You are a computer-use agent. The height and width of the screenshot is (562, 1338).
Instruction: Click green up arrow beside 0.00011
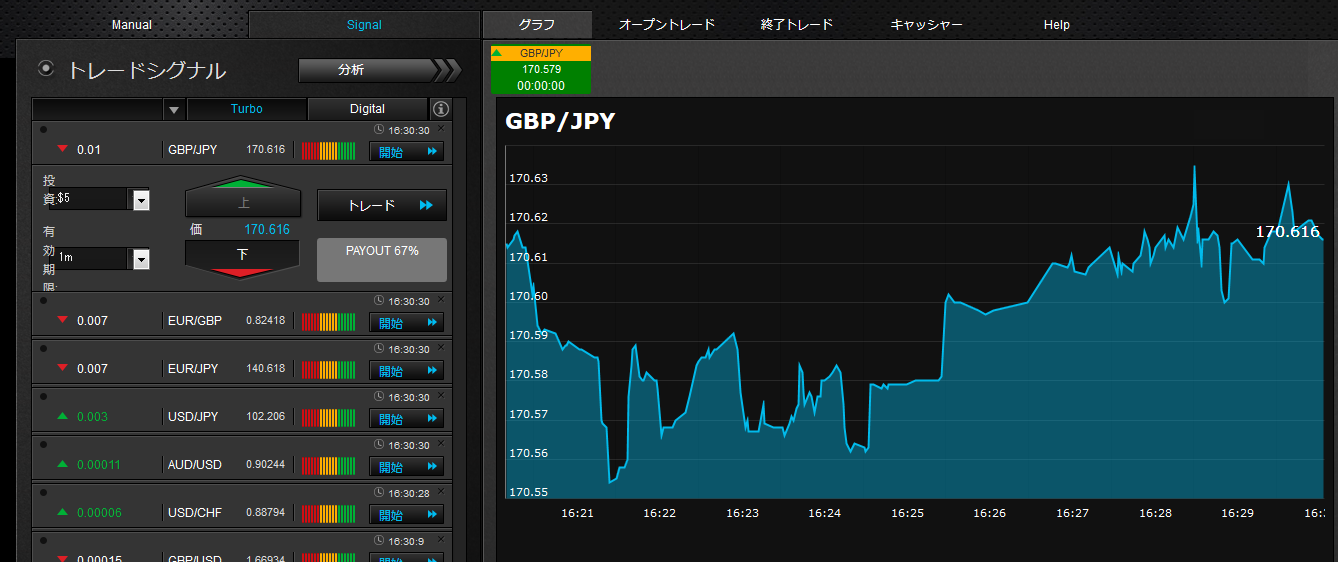click(62, 464)
